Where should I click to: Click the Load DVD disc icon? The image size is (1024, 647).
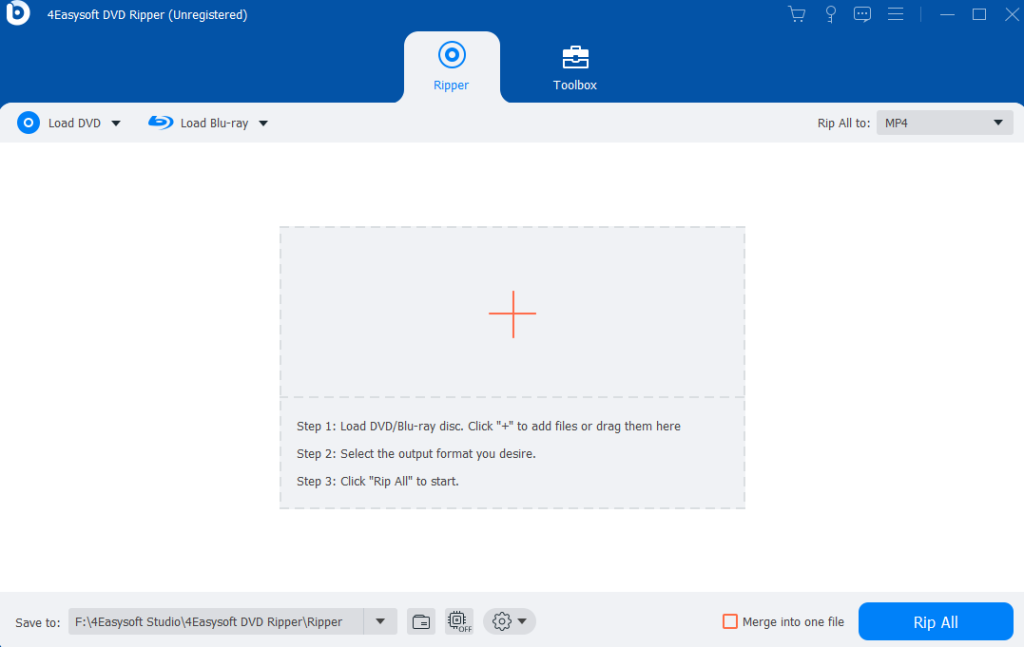pyautogui.click(x=29, y=123)
